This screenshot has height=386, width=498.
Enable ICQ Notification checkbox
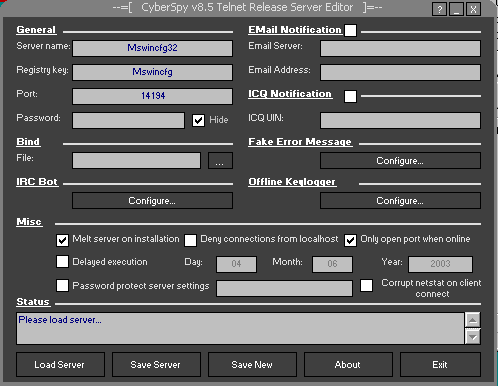(x=350, y=96)
